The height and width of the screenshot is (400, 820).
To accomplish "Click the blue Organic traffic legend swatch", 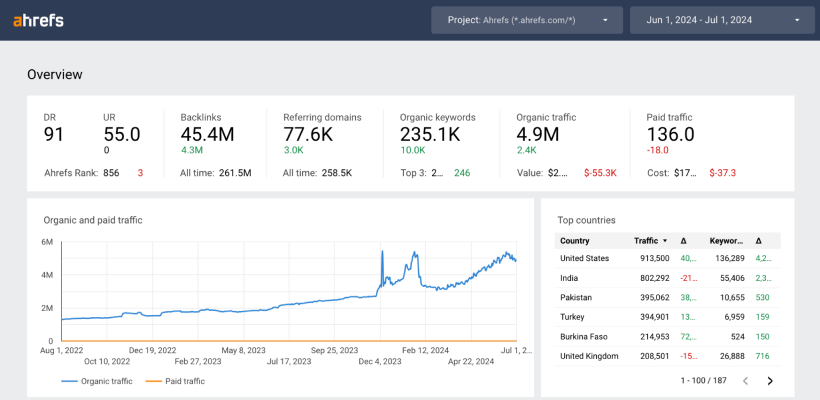I will [69, 381].
